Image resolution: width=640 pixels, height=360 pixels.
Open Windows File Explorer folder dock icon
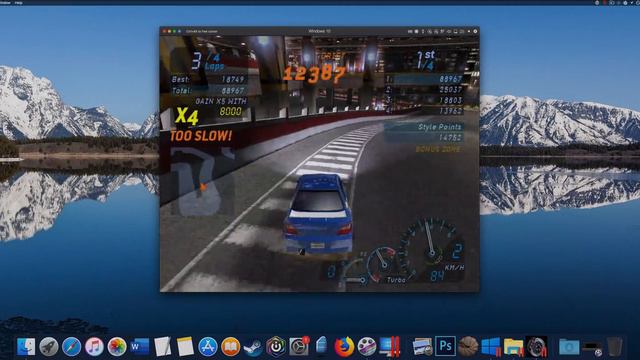click(x=513, y=347)
